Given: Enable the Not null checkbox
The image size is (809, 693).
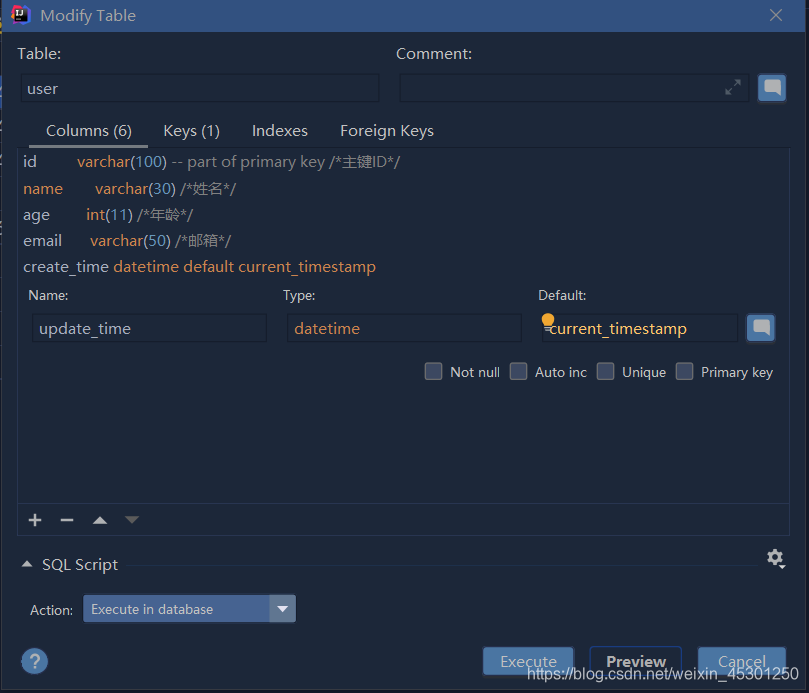Looking at the screenshot, I should point(433,371).
